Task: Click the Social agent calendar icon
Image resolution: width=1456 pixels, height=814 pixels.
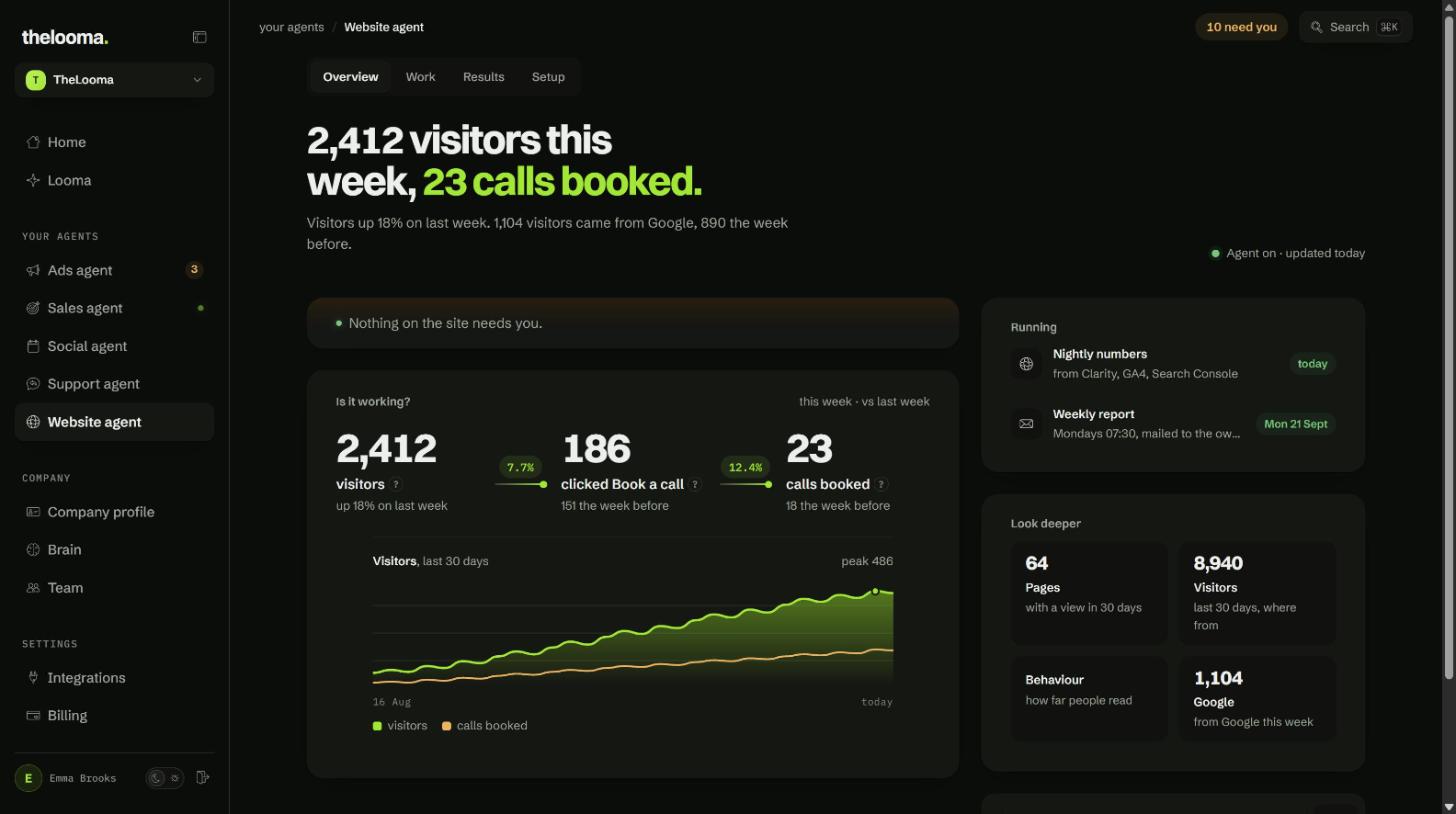Action: pos(33,346)
